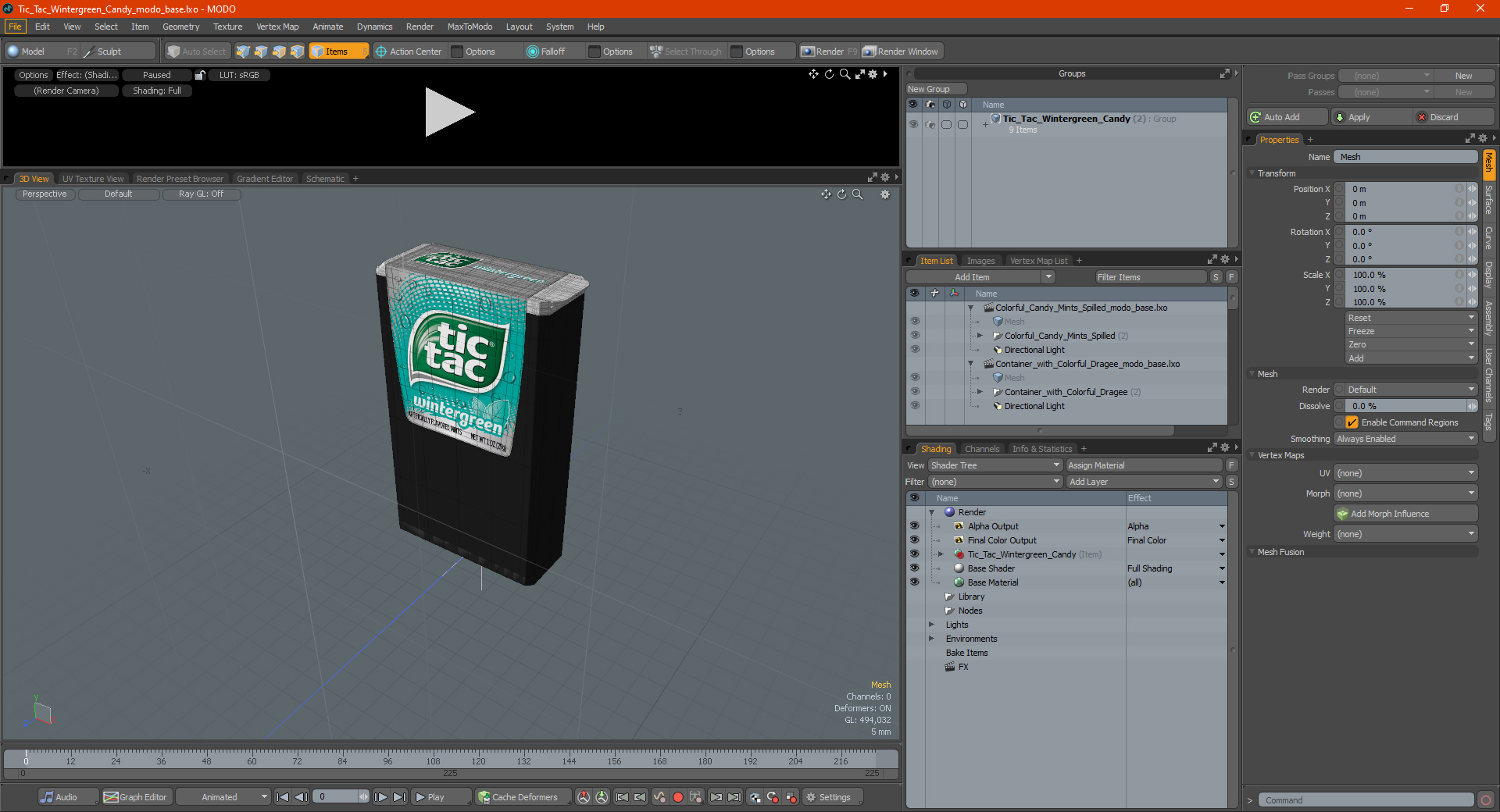Click the Filter Items field

tap(1150, 277)
